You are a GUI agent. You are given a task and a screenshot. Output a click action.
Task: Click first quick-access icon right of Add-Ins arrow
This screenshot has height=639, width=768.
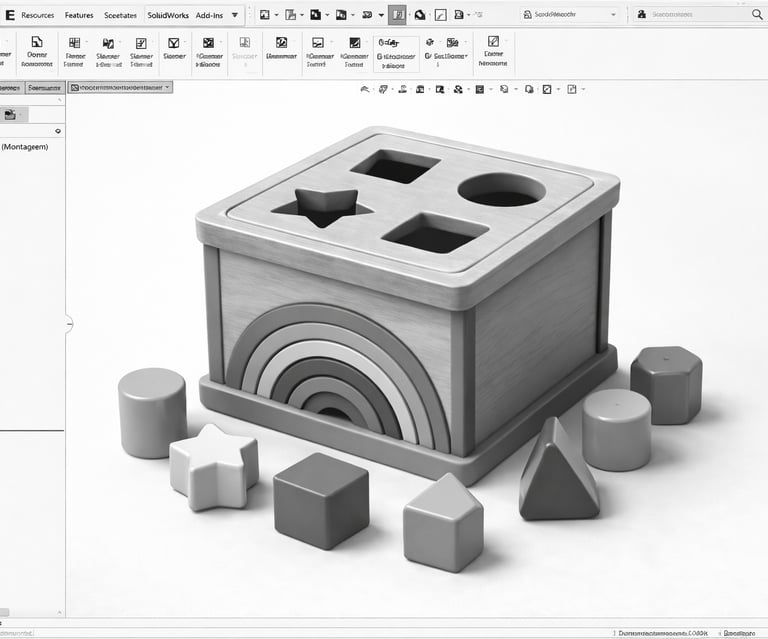click(x=264, y=15)
